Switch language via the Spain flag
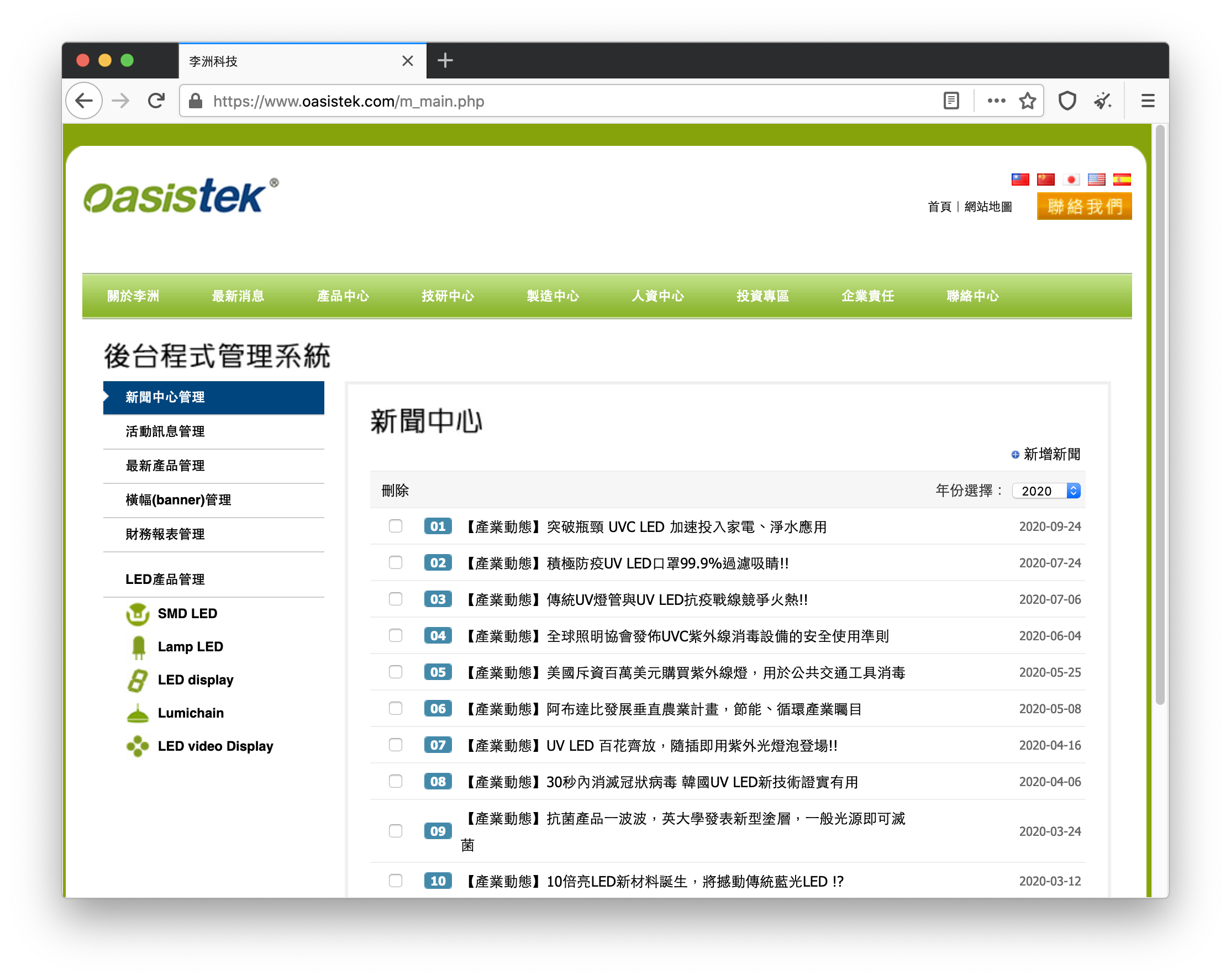1231x980 pixels. point(1122,180)
